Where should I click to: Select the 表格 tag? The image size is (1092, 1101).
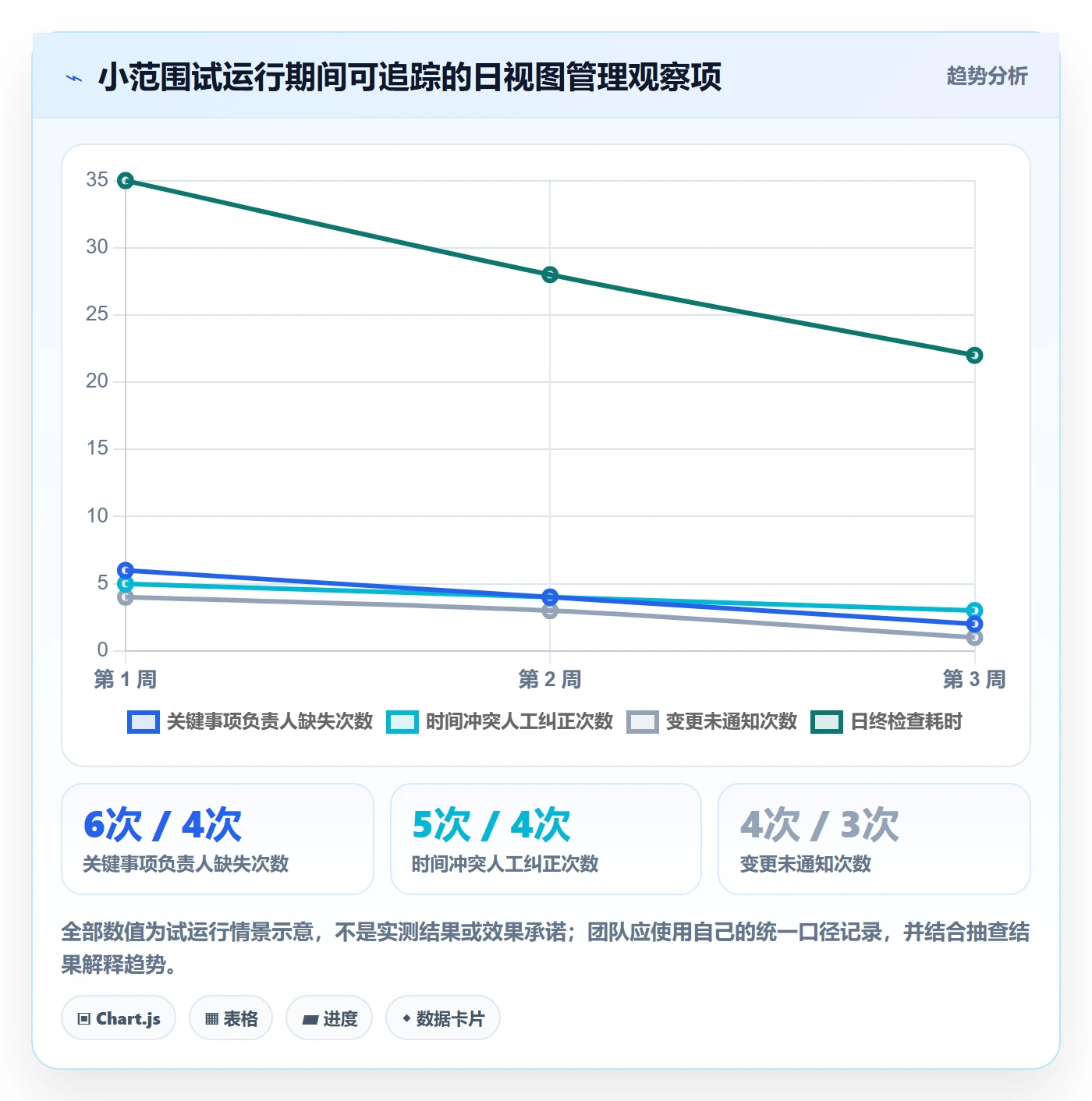[x=231, y=1018]
